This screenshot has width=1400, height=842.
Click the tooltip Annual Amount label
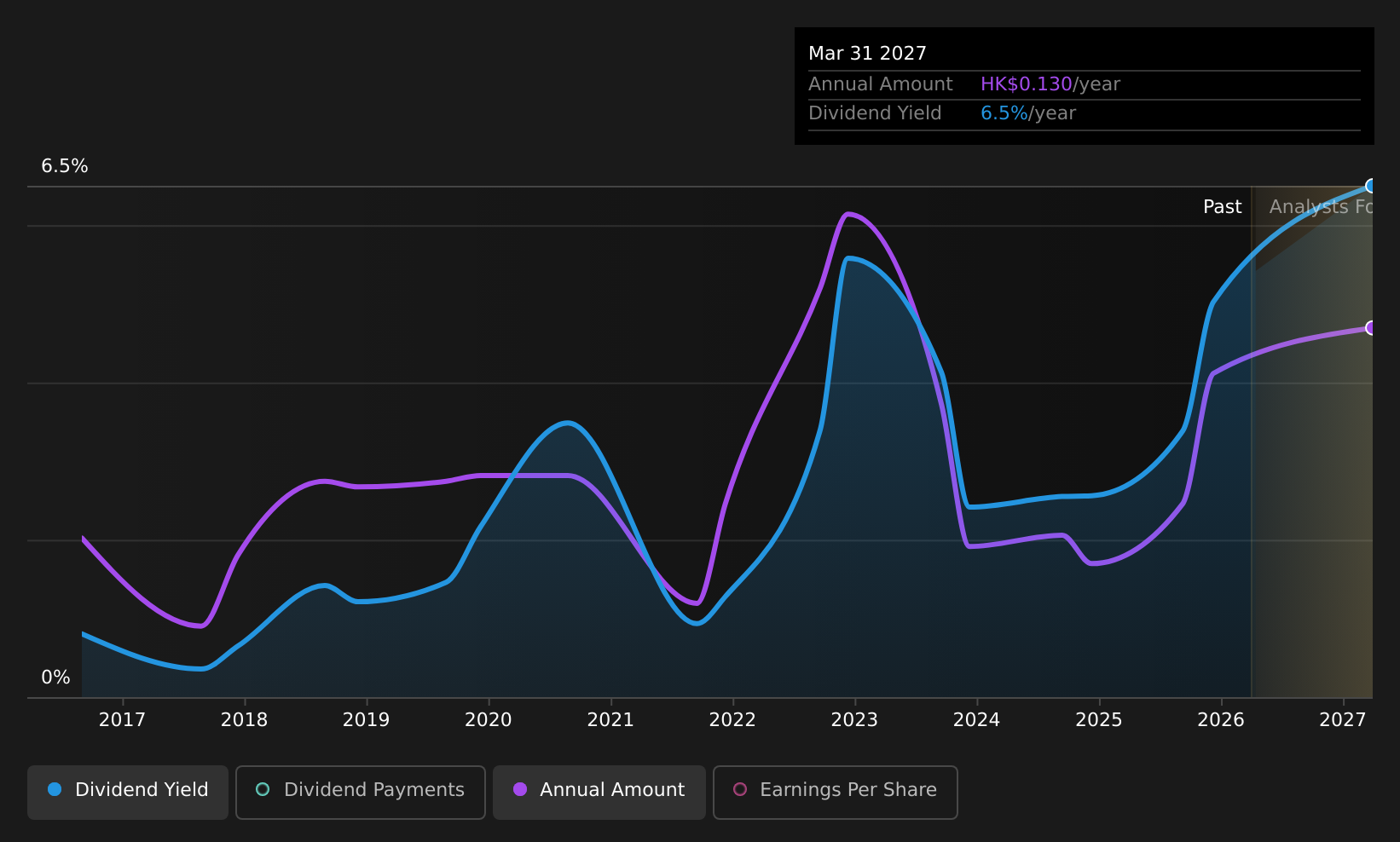881,84
